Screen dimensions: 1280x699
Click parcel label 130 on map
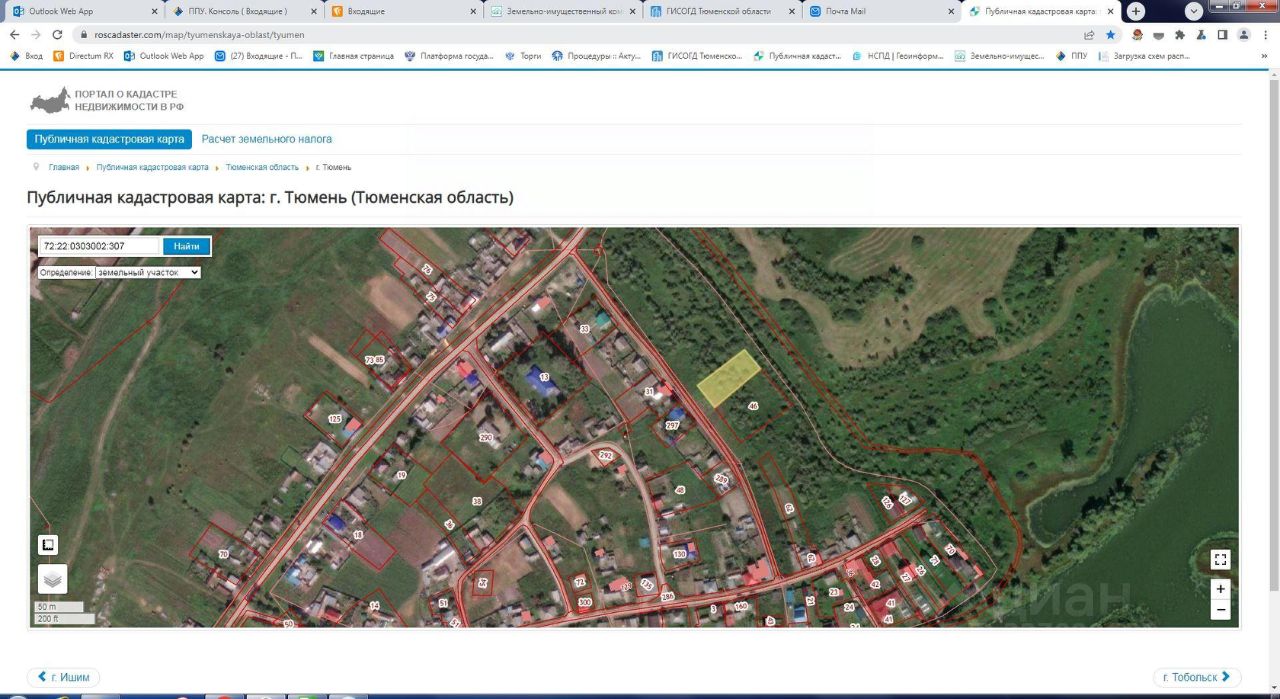pos(680,553)
